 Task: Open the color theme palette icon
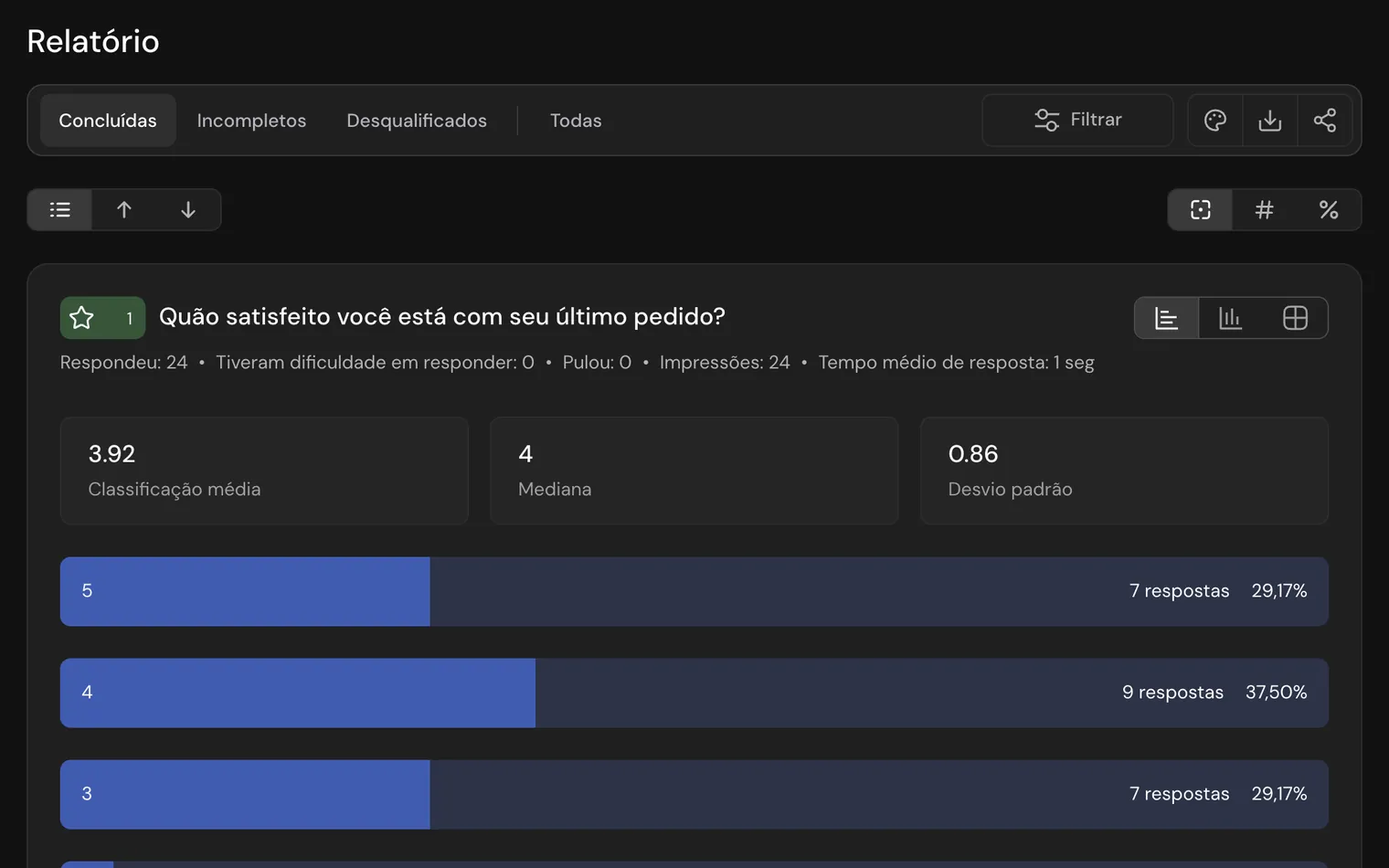pyautogui.click(x=1214, y=121)
